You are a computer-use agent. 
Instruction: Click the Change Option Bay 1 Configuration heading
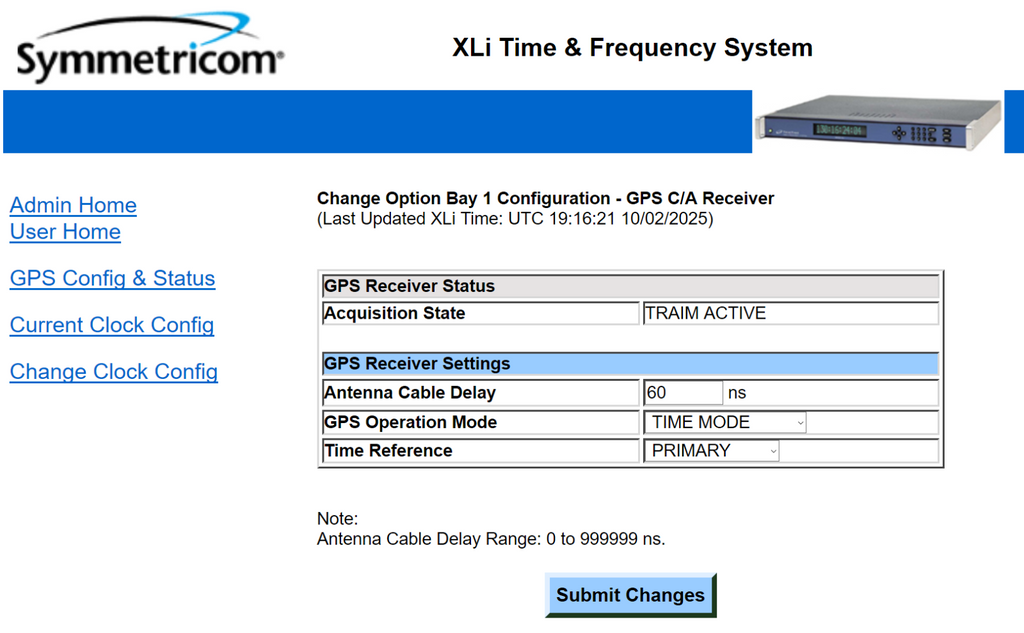click(545, 198)
